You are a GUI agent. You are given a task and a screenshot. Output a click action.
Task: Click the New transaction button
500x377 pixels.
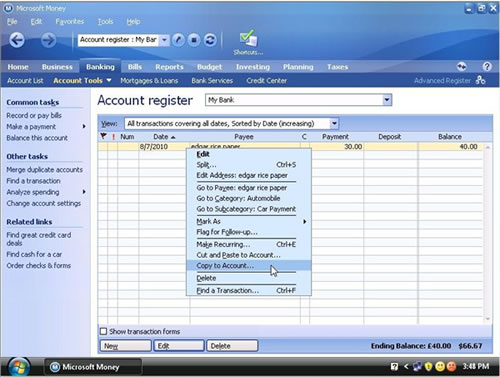(126, 346)
